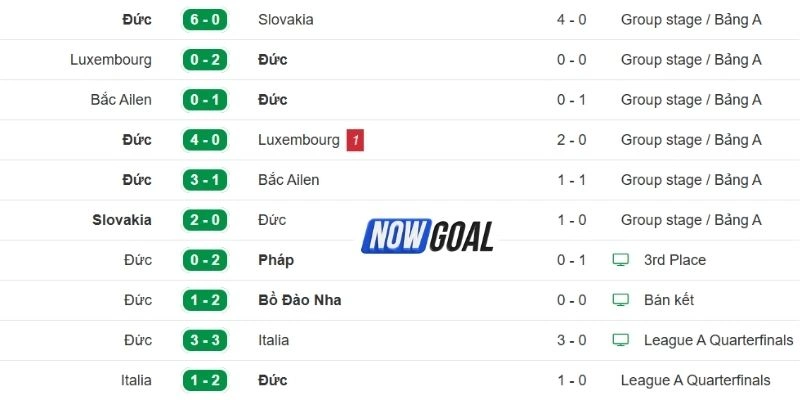Click the NowGoal logo
Viewport: 800px width, 400px height.
(x=428, y=236)
